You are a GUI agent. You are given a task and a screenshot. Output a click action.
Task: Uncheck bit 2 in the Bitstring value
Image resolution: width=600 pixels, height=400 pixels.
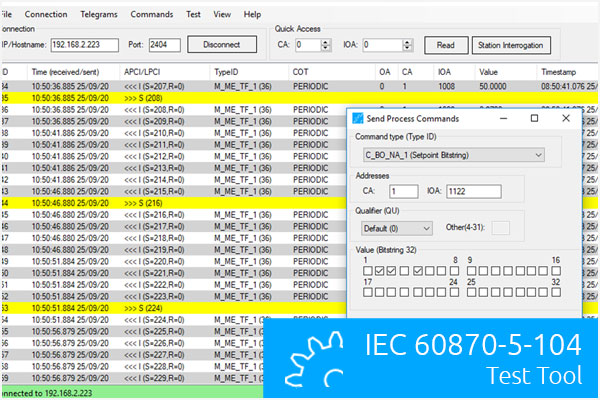tap(380, 270)
